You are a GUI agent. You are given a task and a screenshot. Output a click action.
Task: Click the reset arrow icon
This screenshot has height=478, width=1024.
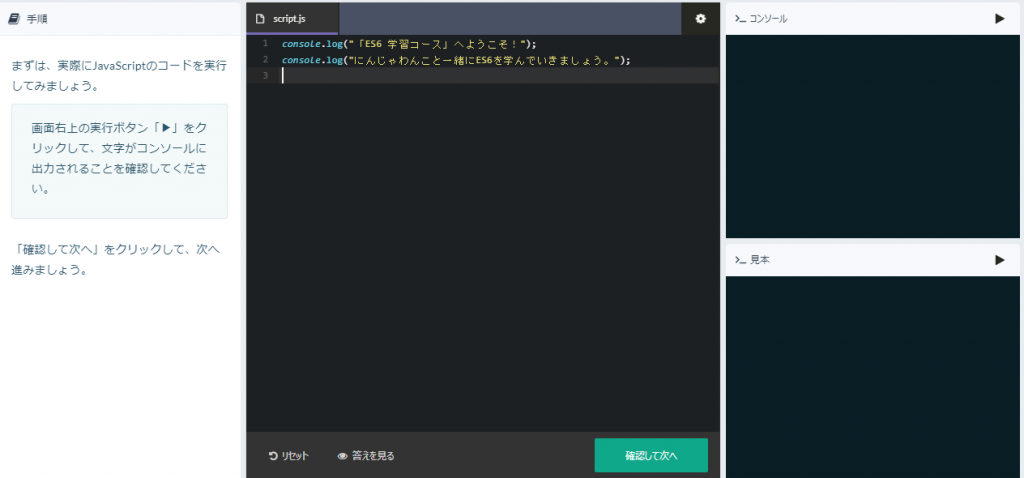[273, 456]
